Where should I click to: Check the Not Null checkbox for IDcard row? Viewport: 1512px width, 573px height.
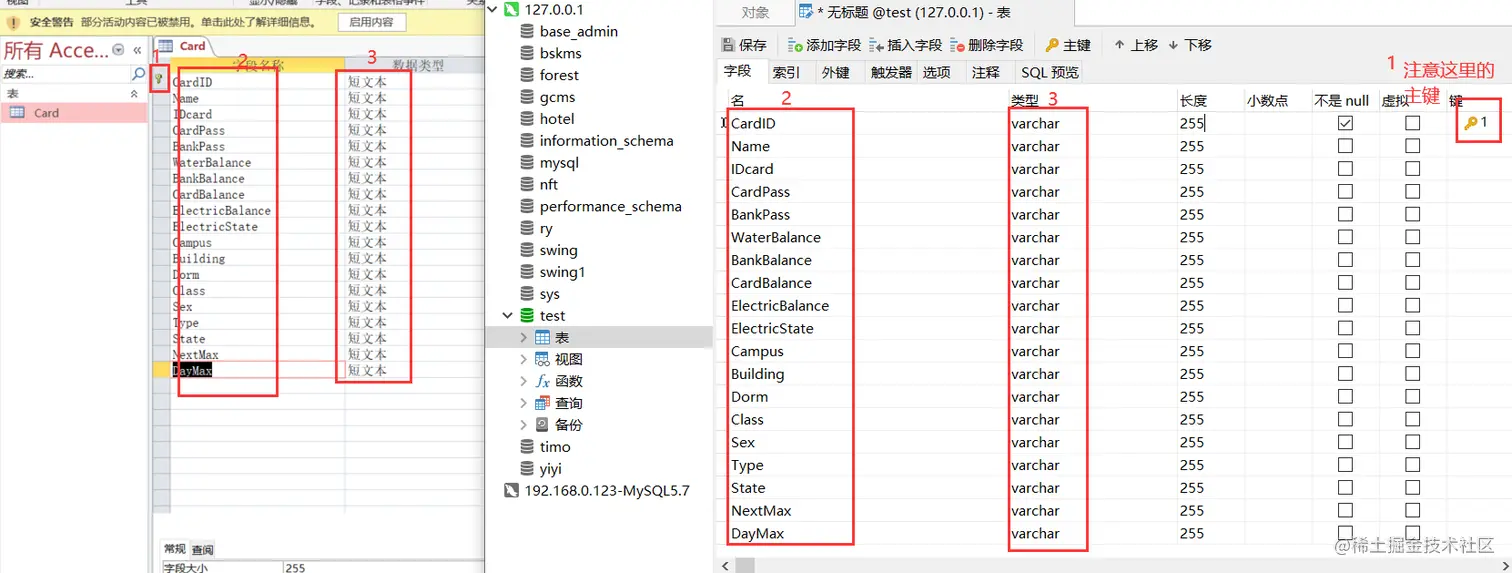1345,169
